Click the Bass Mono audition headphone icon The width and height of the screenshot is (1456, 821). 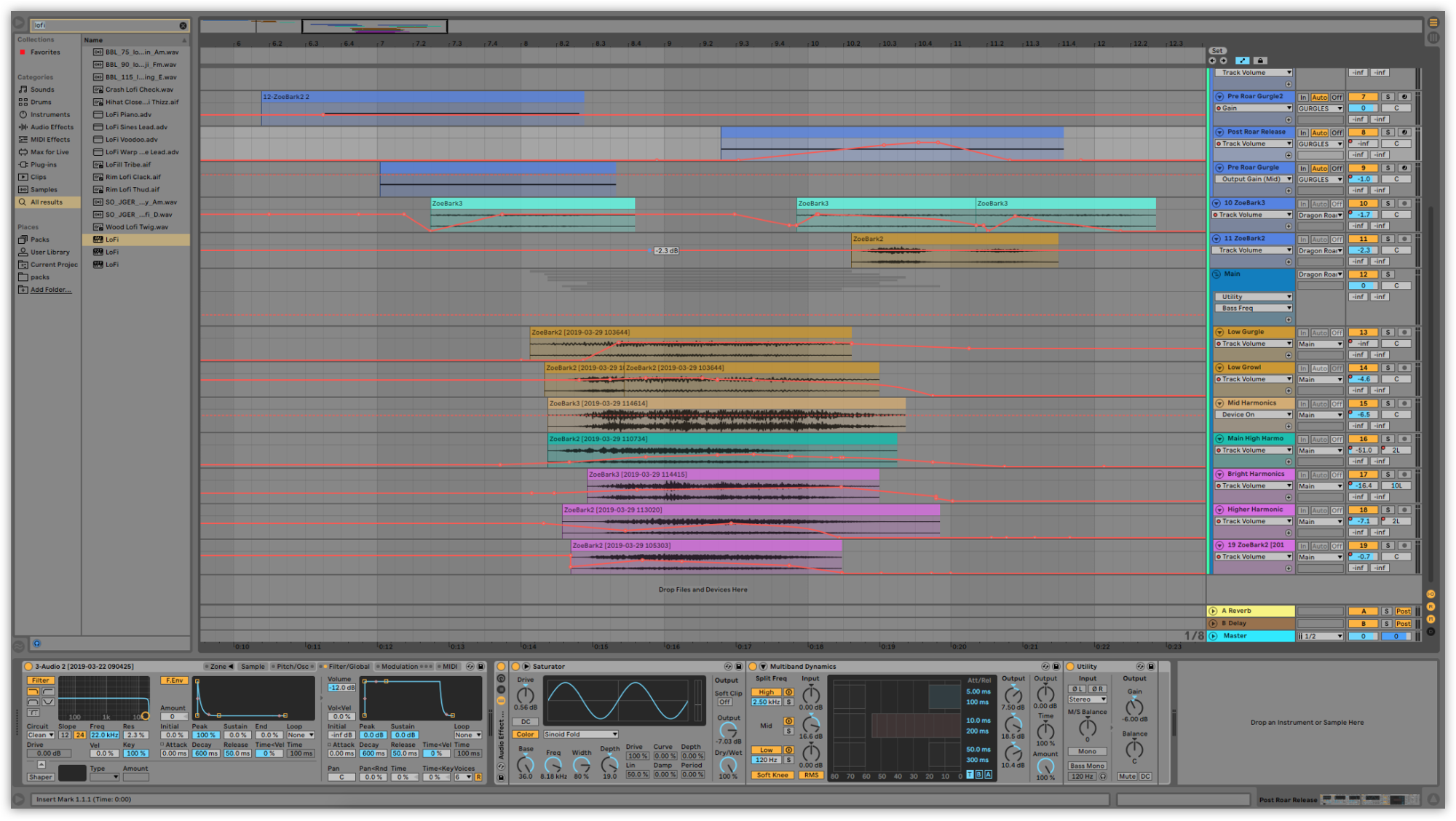[x=1103, y=777]
